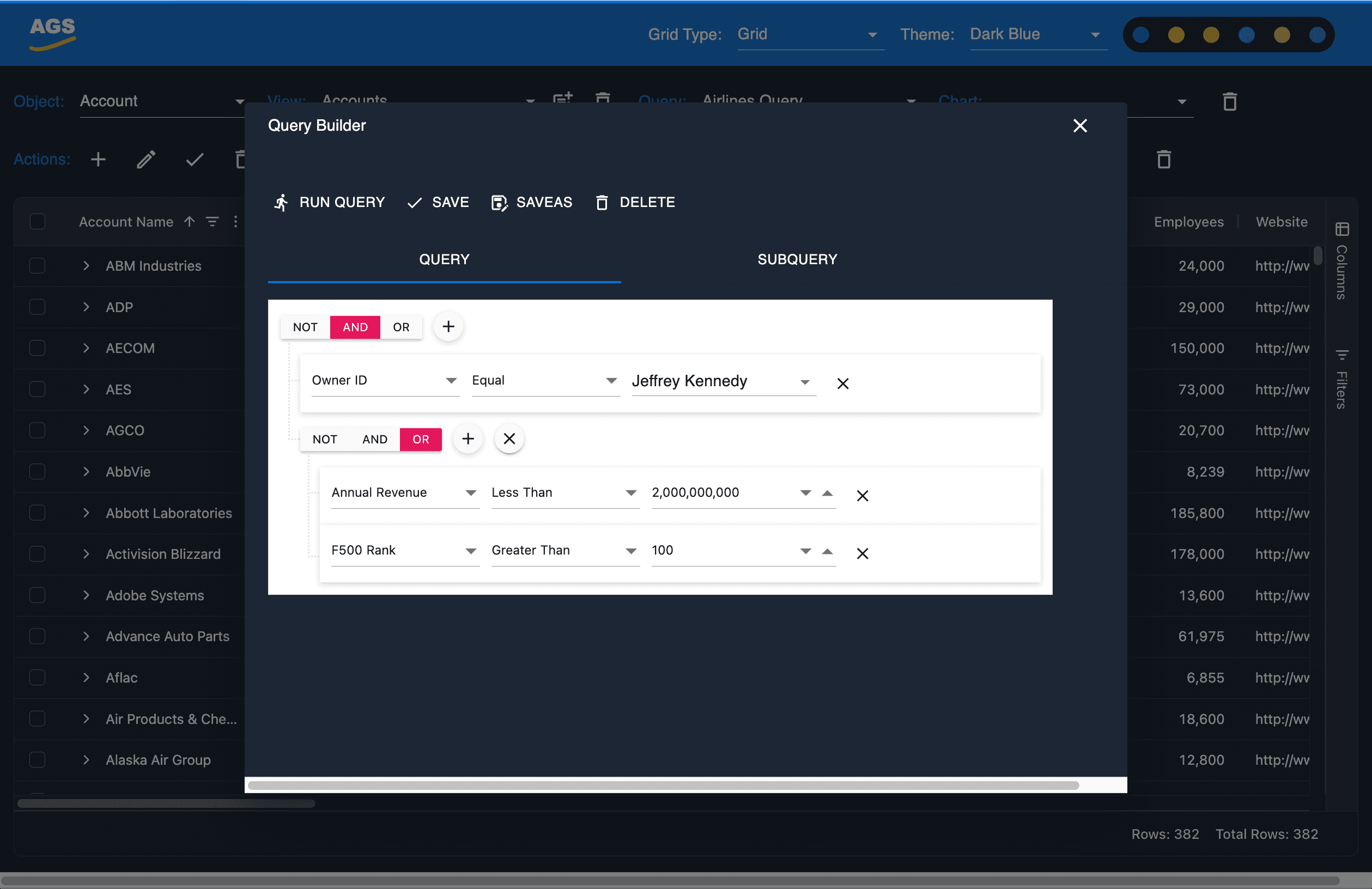Open the Theme dropdown showing Dark Blue

click(1038, 34)
